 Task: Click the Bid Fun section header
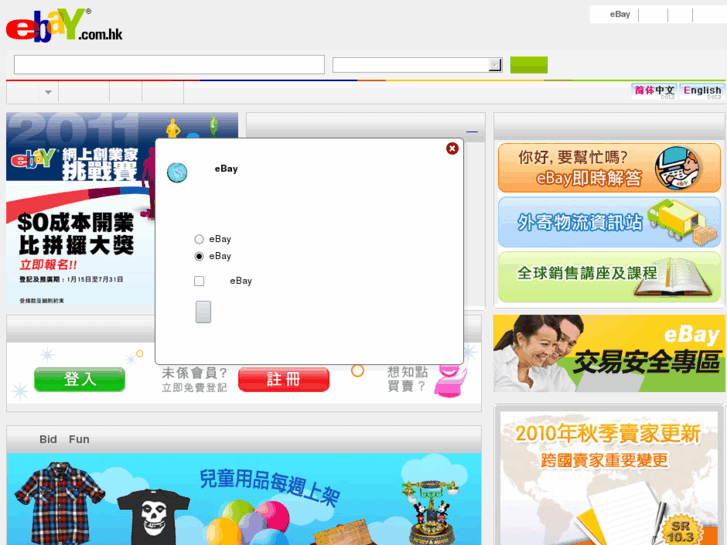coord(64,439)
